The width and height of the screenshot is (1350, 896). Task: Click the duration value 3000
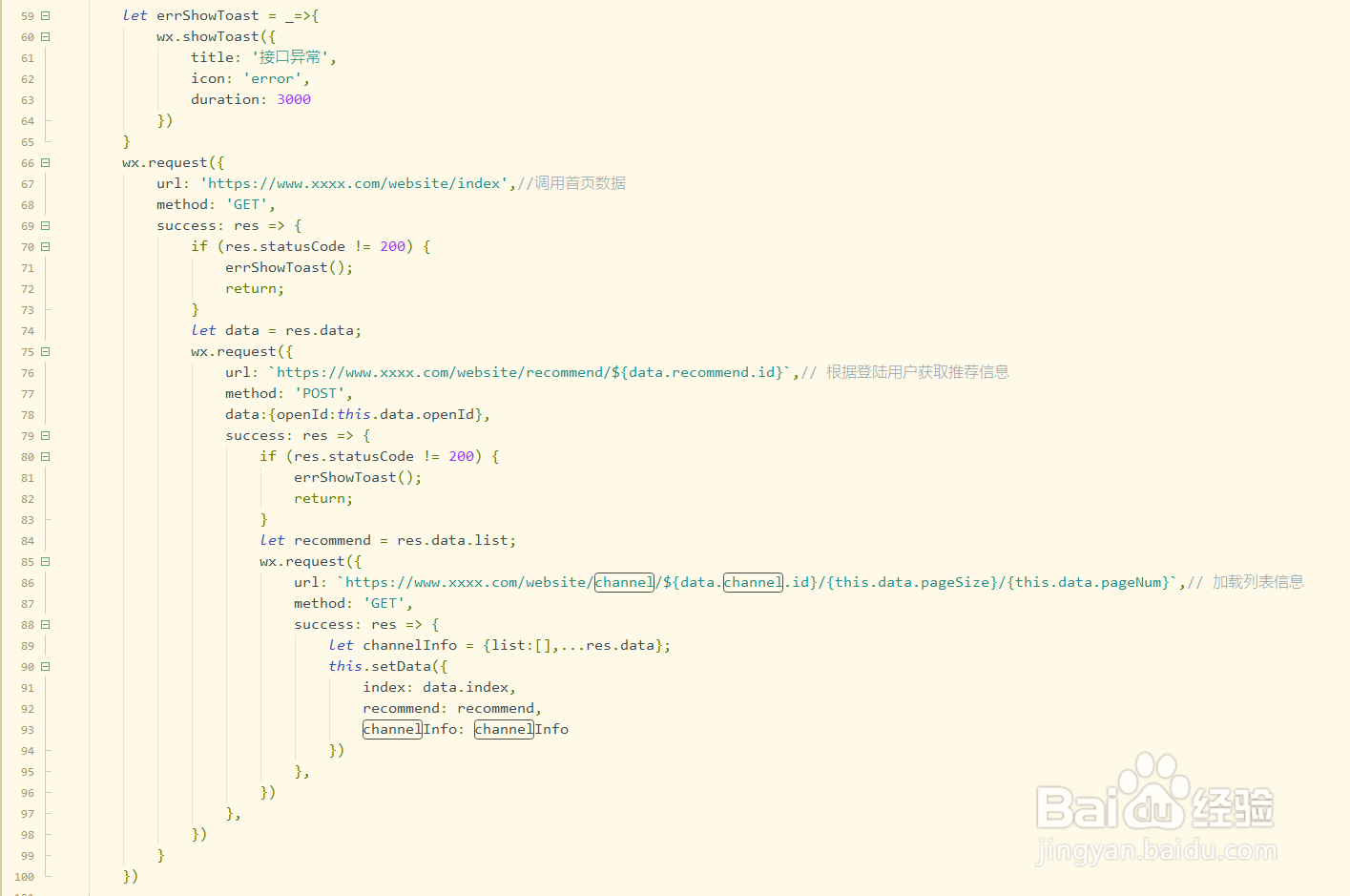click(294, 100)
